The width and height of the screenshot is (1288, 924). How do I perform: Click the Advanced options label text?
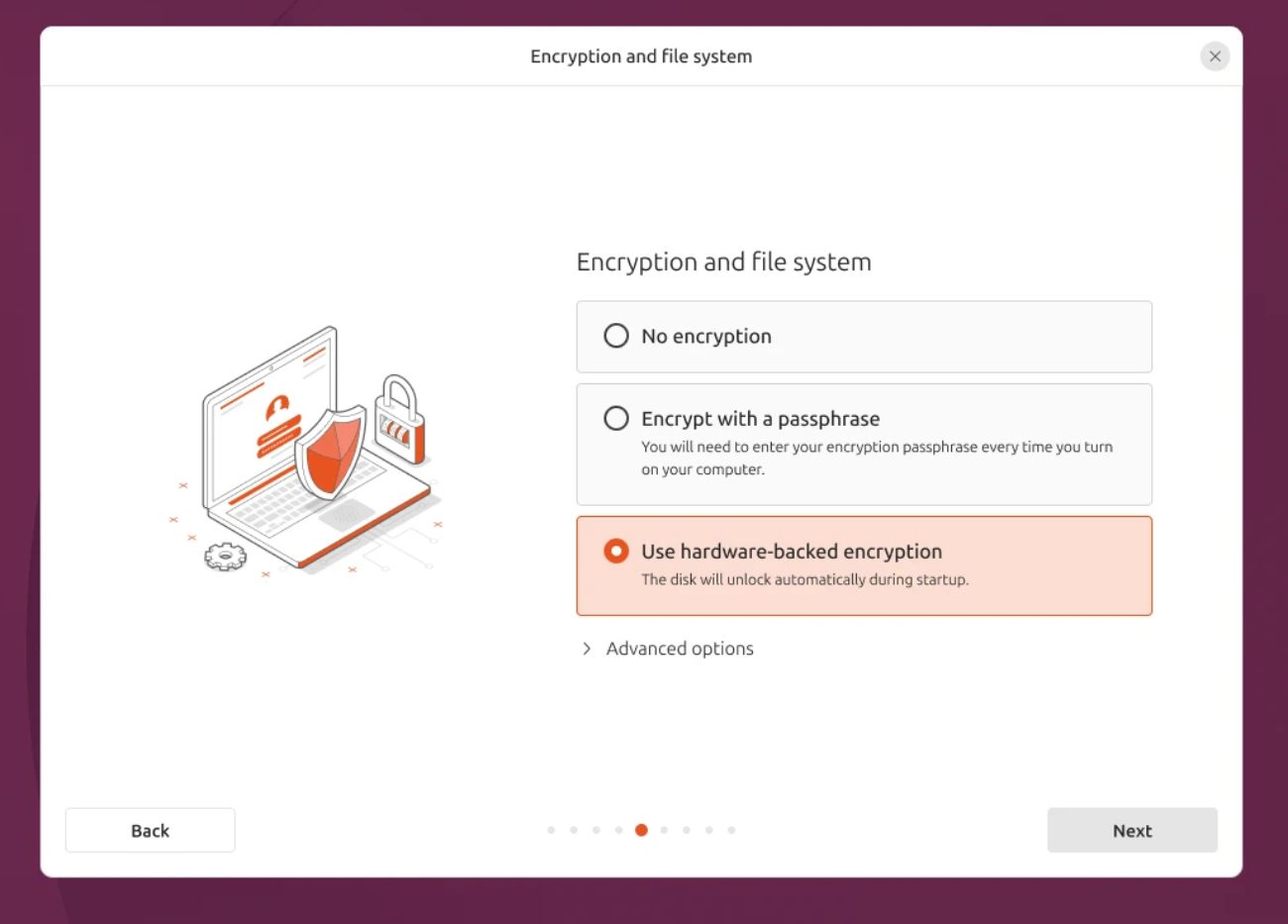pyautogui.click(x=679, y=649)
